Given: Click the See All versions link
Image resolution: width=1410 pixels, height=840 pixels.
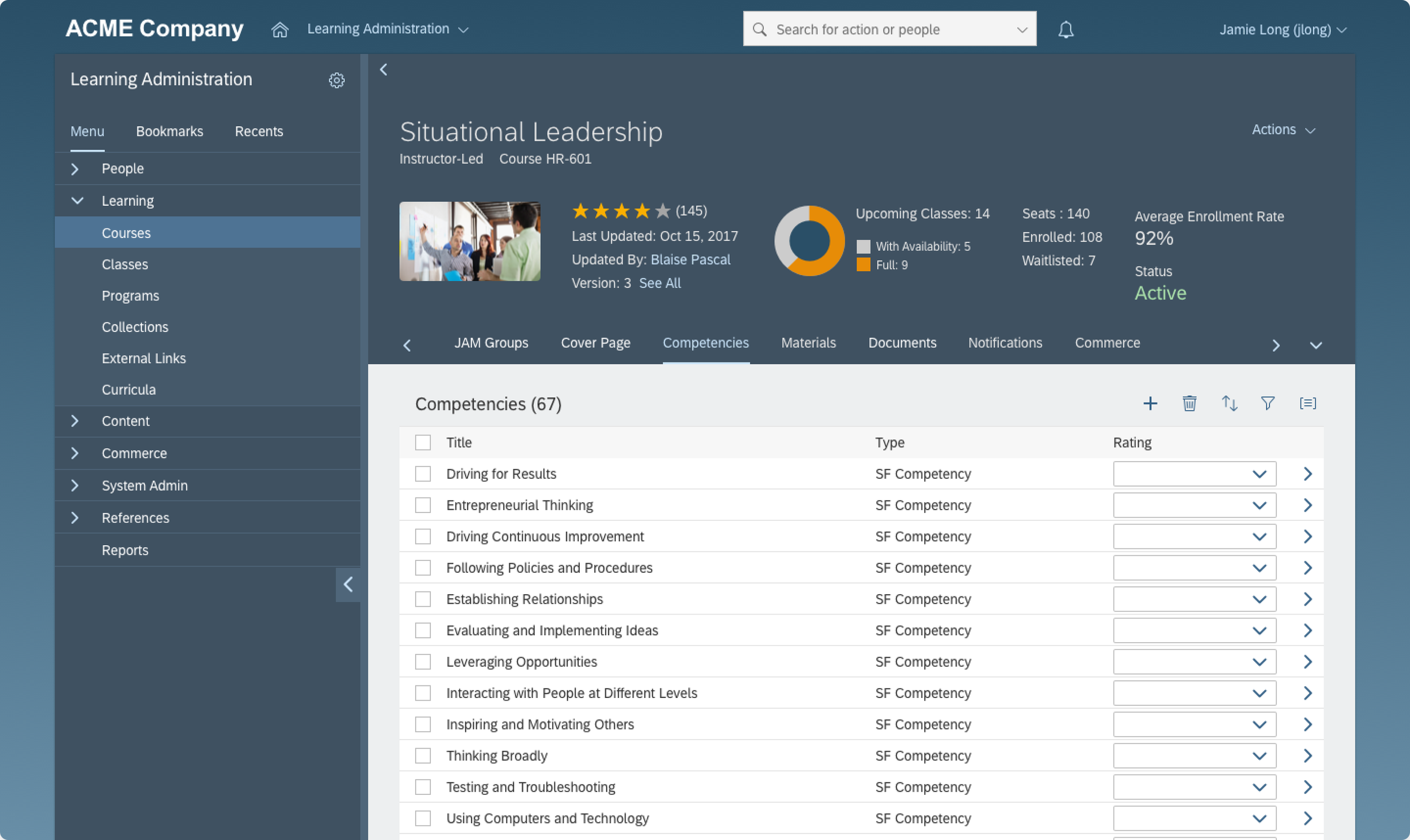Looking at the screenshot, I should pos(660,284).
